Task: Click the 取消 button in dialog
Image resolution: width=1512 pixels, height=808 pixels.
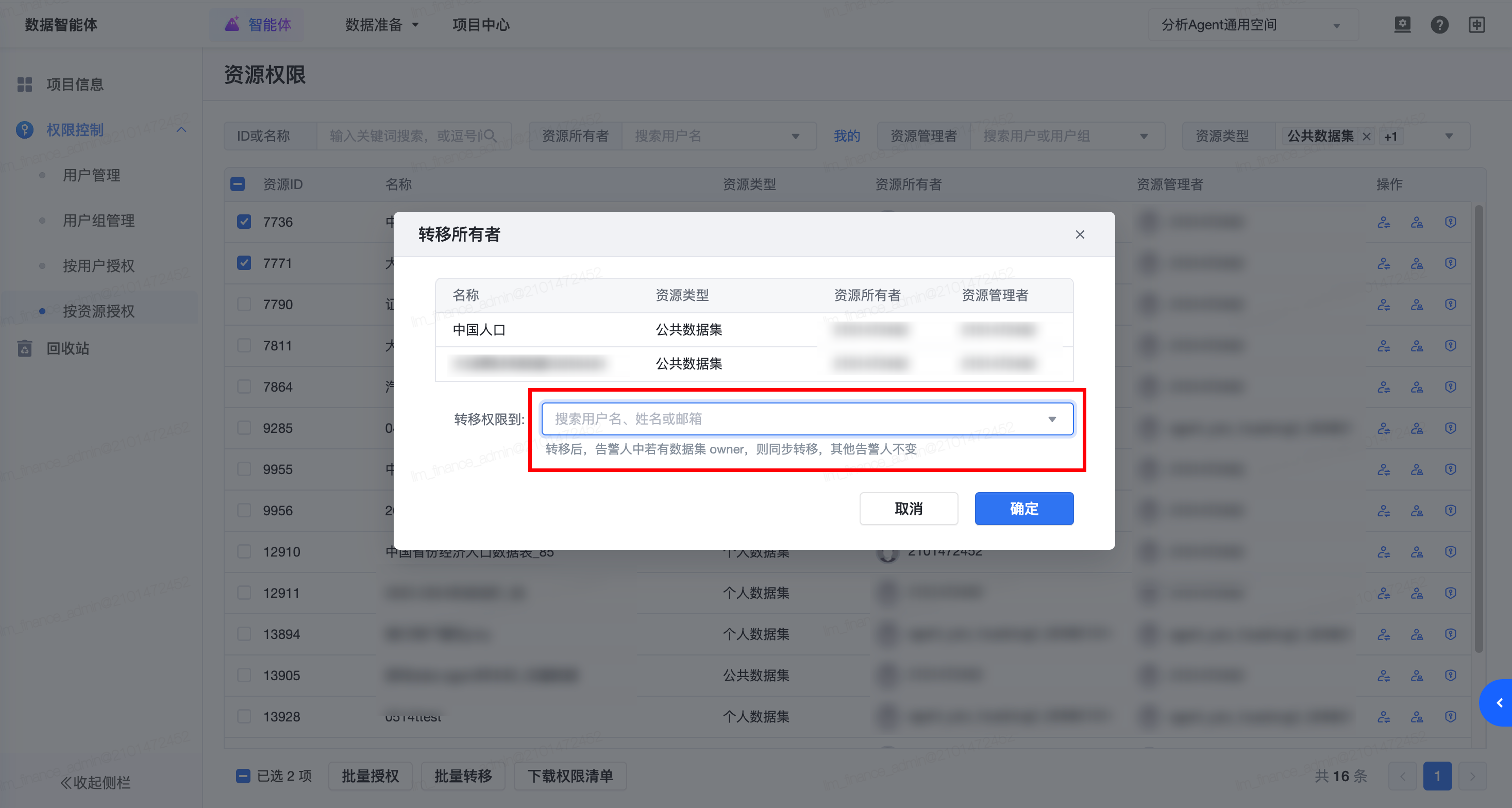Action: (909, 509)
